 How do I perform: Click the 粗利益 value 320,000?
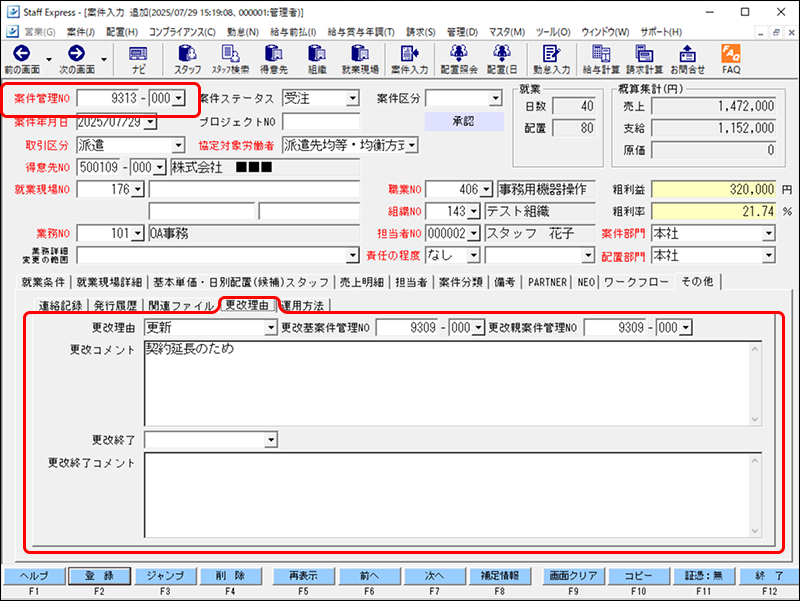pyautogui.click(x=714, y=189)
